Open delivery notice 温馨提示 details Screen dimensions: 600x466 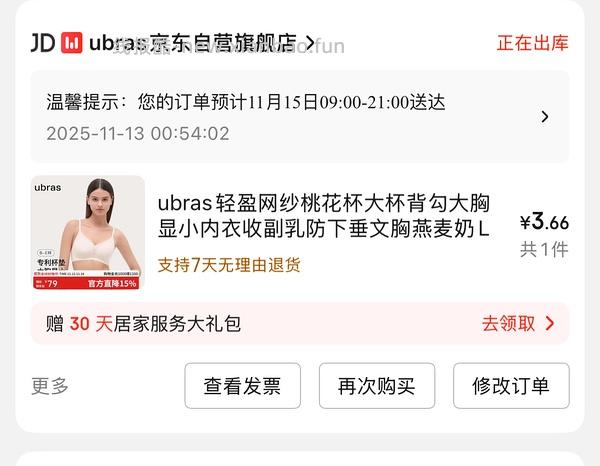tap(300, 117)
